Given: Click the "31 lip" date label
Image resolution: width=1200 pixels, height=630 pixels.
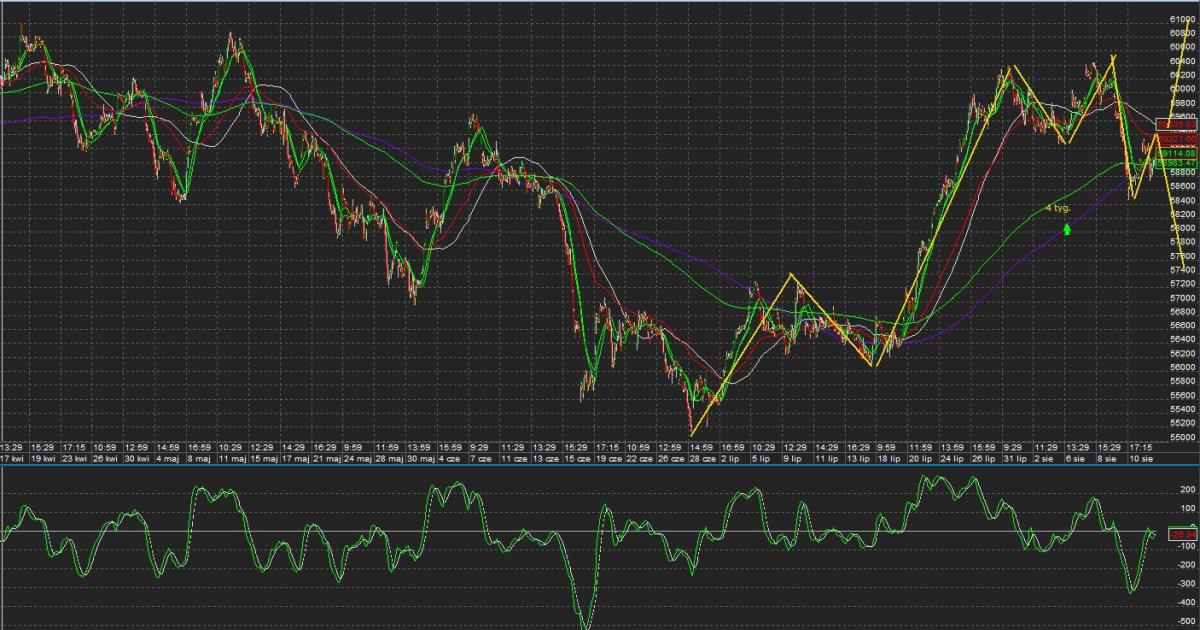Looking at the screenshot, I should [1013, 458].
